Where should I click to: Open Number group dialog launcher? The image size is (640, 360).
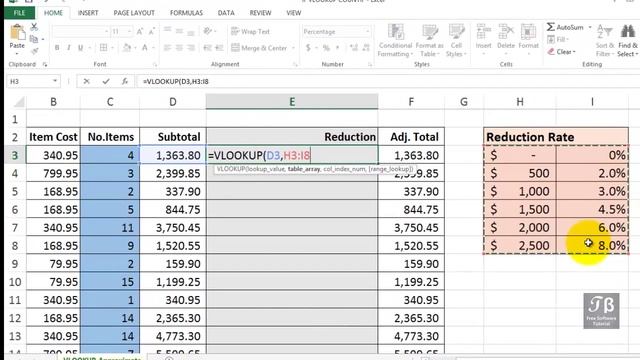pos(370,64)
